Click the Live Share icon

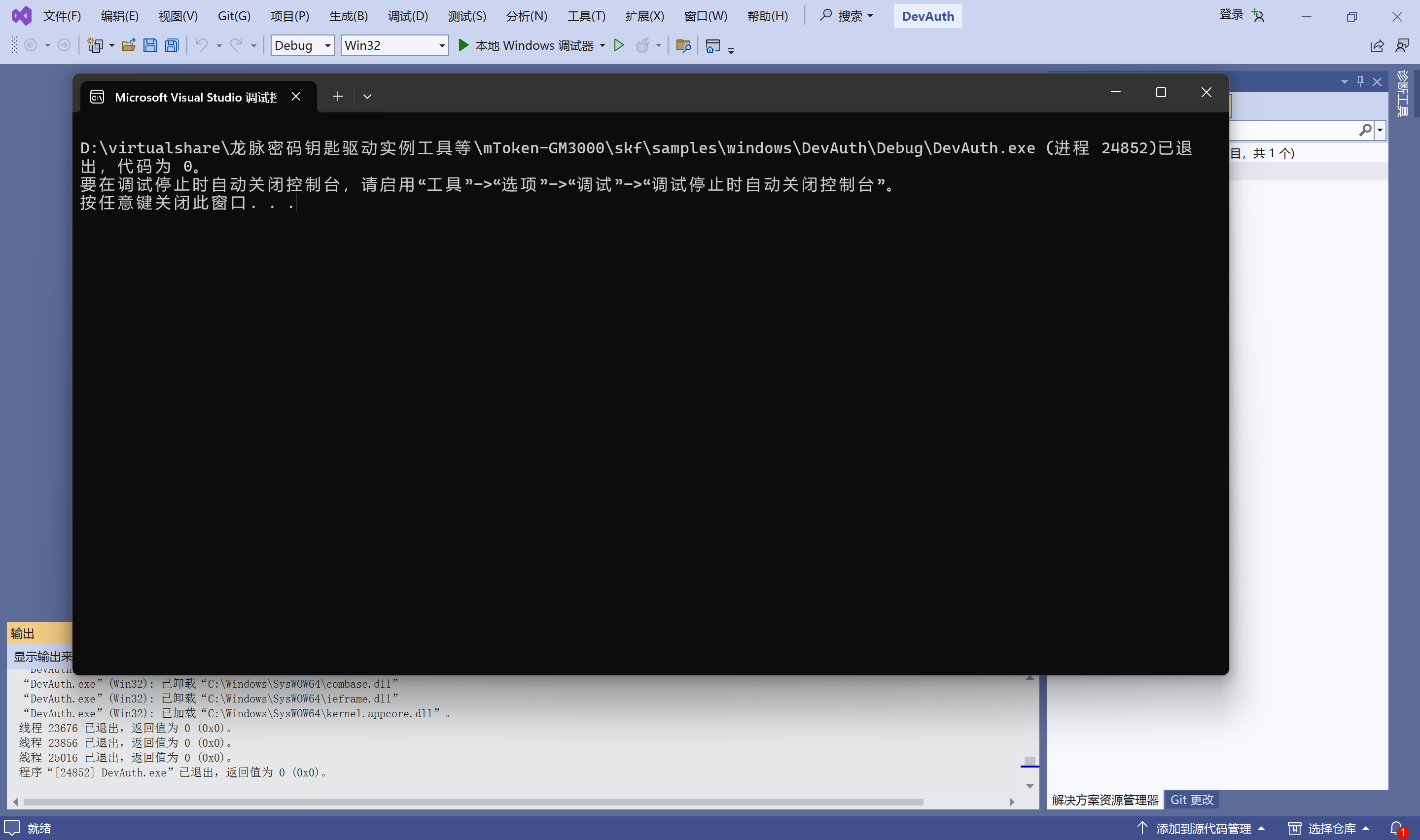pos(1377,45)
